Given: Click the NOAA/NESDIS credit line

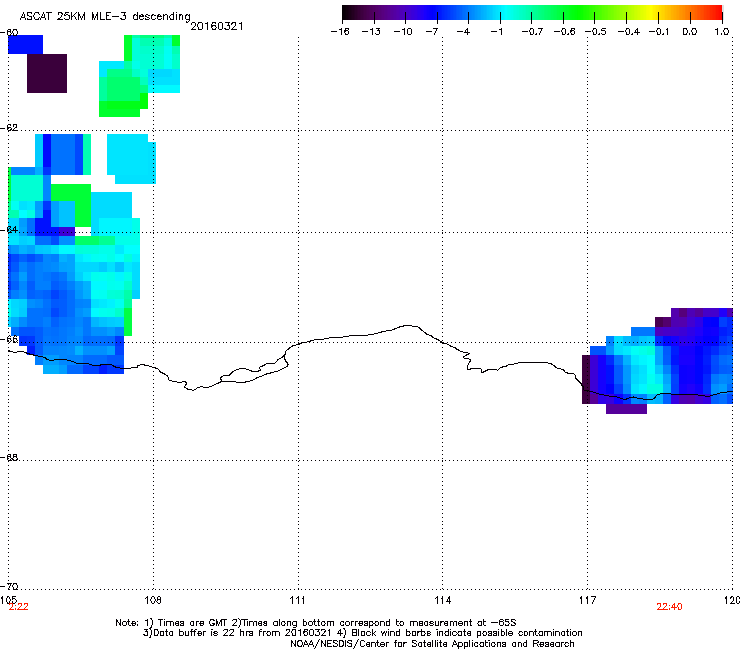Looking at the screenshot, I should [x=432, y=643].
